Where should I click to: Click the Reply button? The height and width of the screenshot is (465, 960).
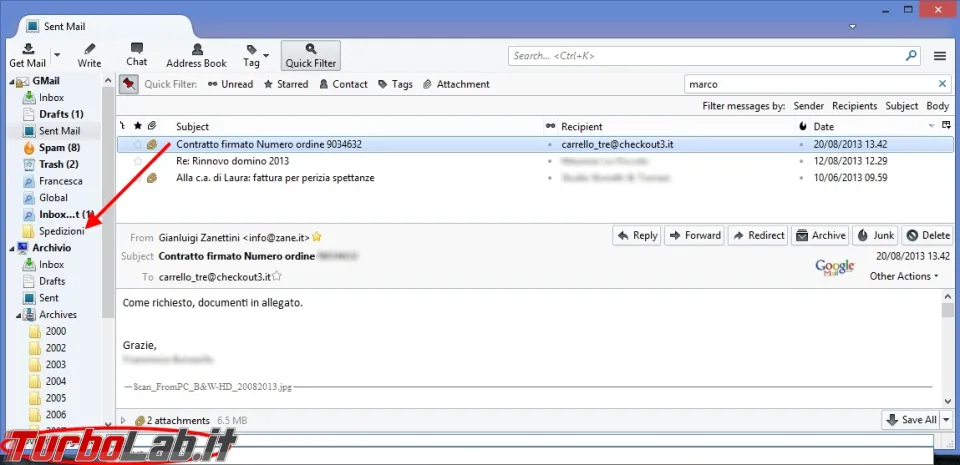(637, 236)
